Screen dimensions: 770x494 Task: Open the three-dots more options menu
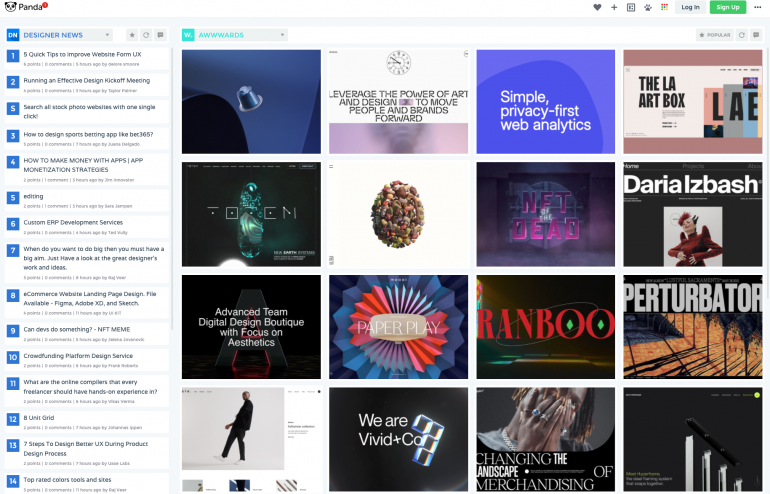tap(757, 7)
